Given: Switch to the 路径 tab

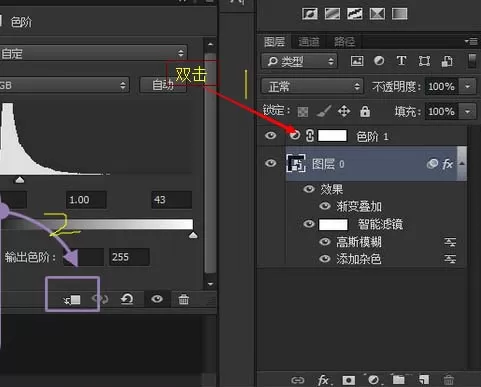Looking at the screenshot, I should [344, 42].
